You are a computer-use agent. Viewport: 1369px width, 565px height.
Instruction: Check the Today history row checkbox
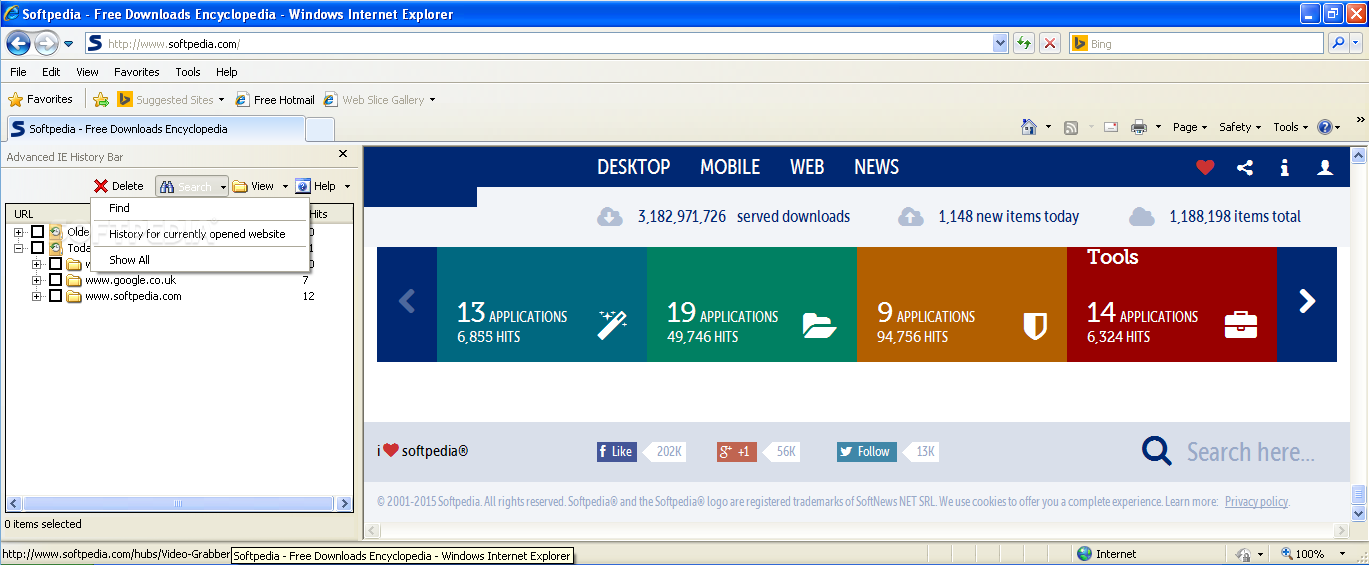click(38, 248)
